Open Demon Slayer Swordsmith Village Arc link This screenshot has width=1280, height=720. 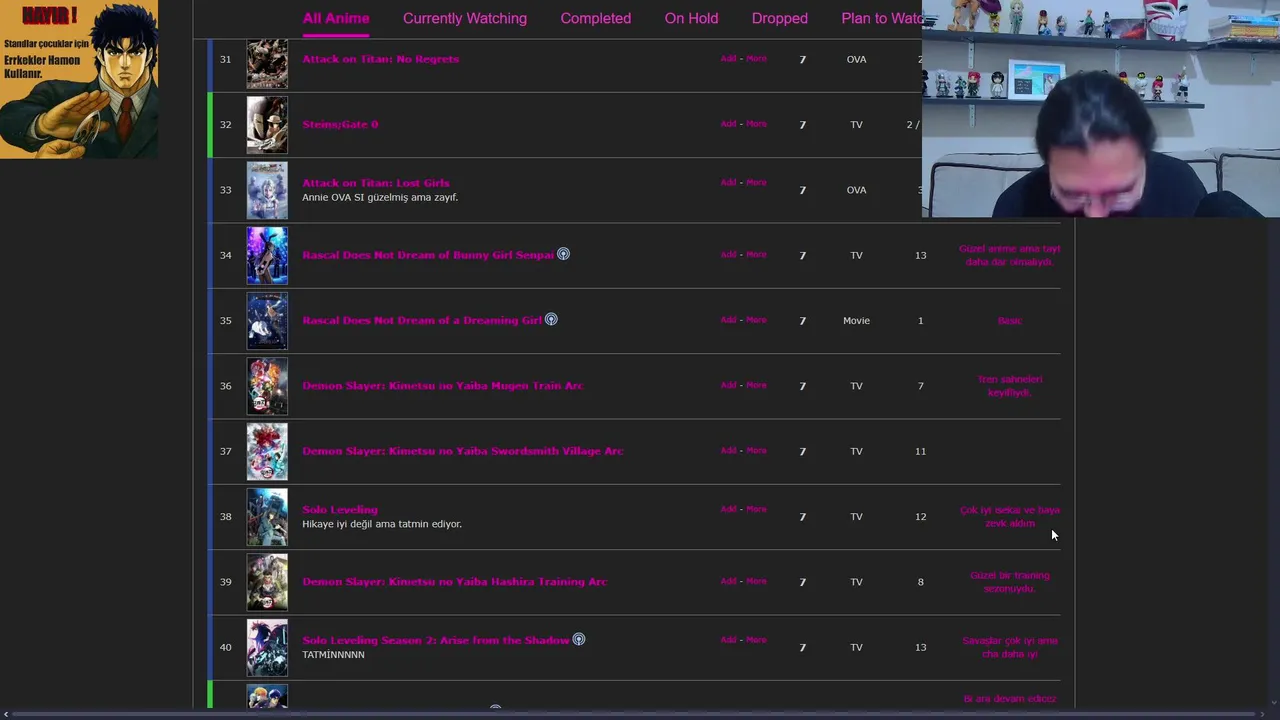463,451
